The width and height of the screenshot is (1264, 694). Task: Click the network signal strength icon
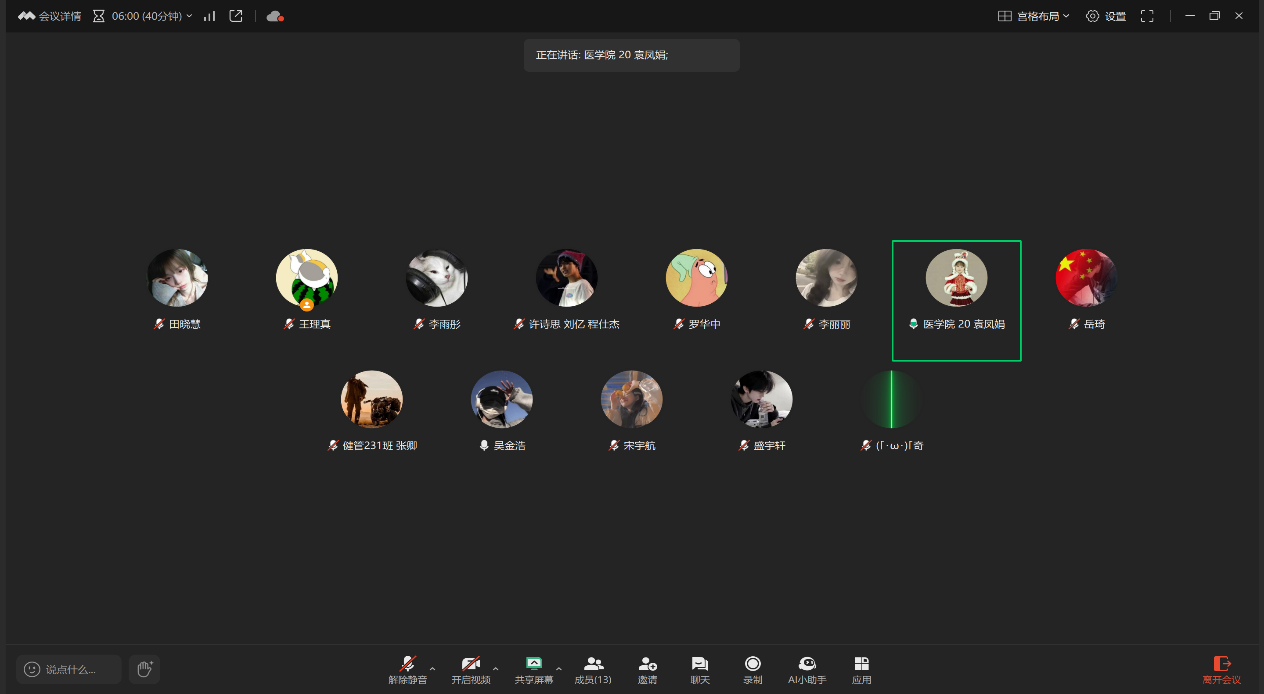pyautogui.click(x=210, y=16)
